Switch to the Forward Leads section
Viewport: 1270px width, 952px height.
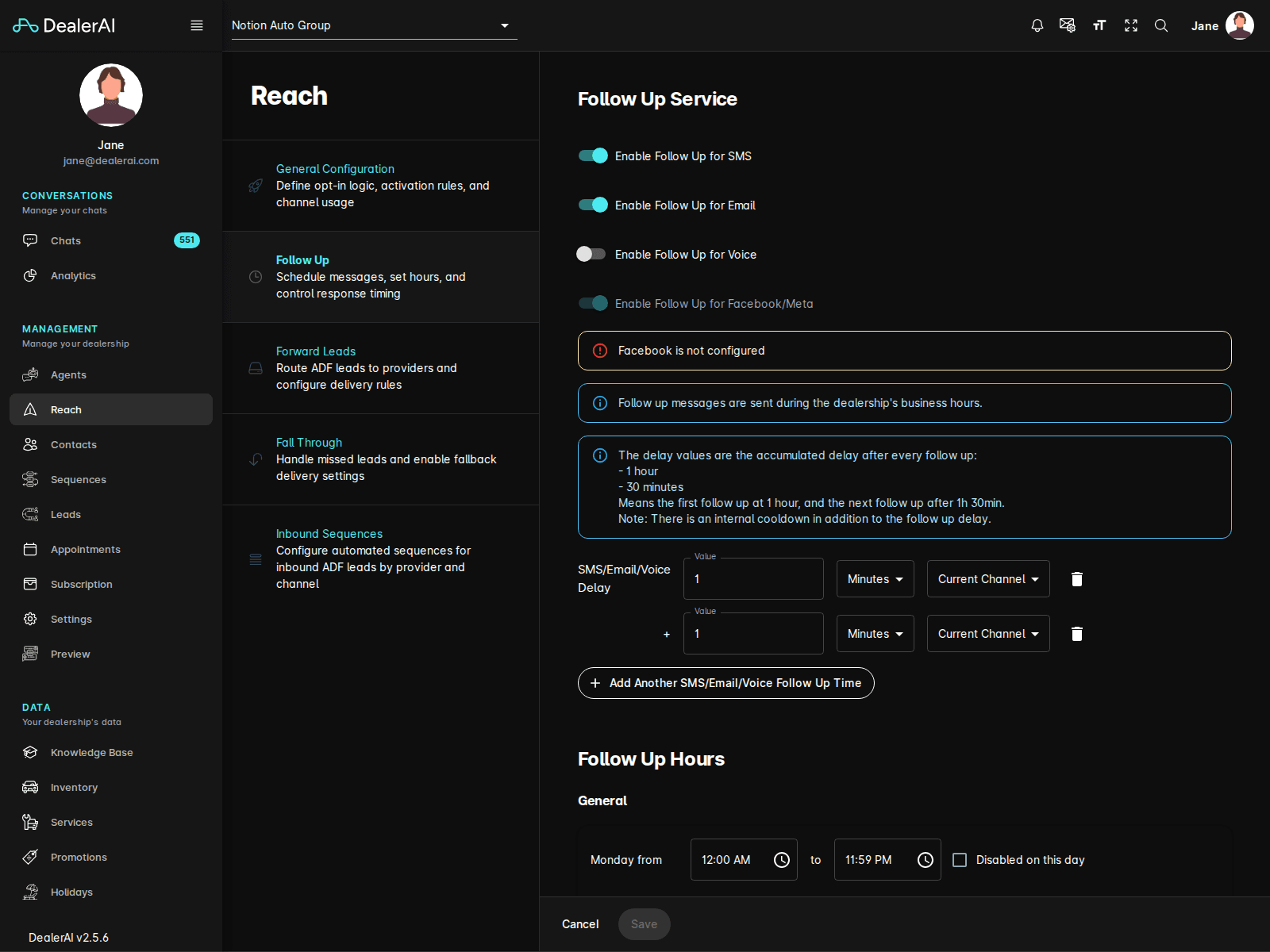(315, 351)
